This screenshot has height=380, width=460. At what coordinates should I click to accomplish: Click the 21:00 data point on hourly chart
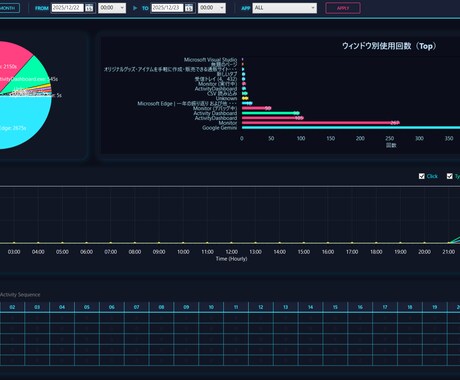448,243
